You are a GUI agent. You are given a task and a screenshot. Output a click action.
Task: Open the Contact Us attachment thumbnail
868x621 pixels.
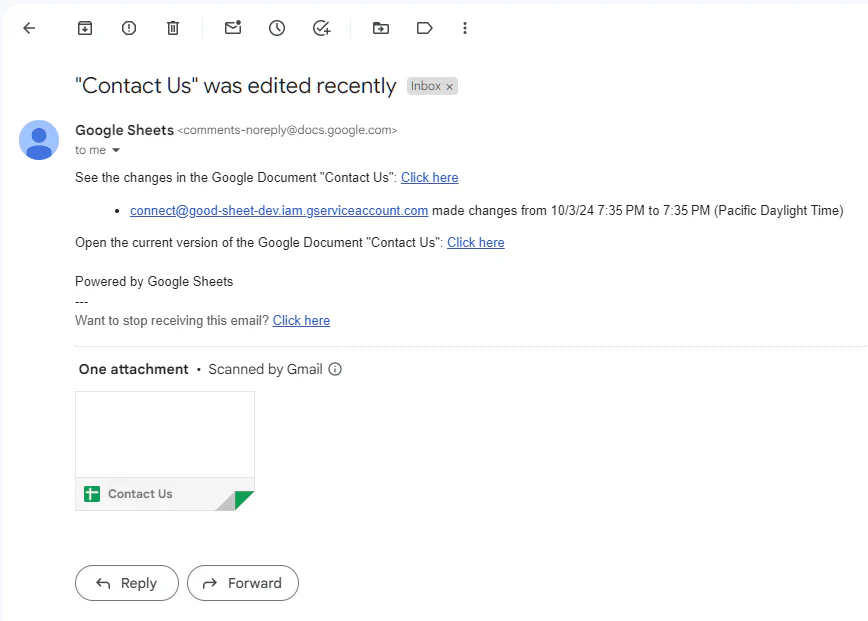165,450
